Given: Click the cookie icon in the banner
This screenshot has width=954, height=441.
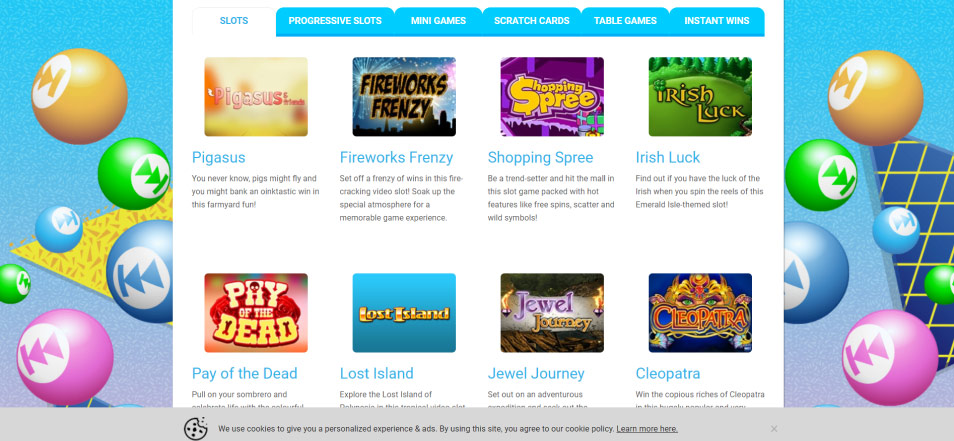Looking at the screenshot, I should (196, 429).
